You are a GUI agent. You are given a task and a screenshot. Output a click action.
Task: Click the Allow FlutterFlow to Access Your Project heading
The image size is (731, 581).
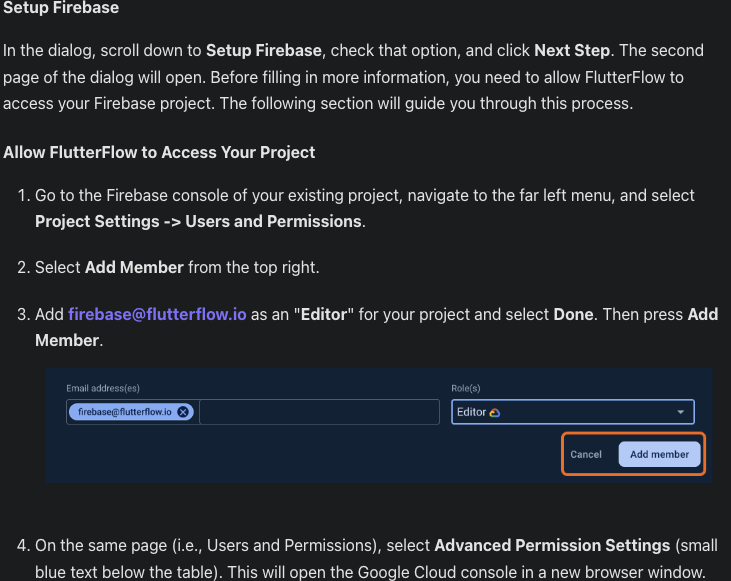click(x=159, y=152)
